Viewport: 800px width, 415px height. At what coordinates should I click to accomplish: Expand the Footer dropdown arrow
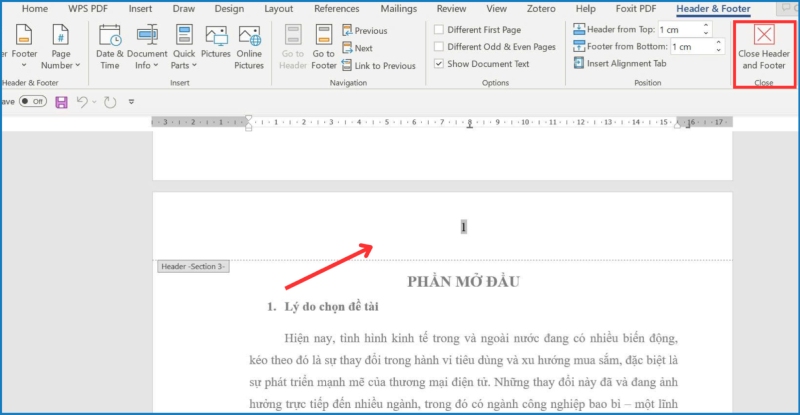(23, 65)
